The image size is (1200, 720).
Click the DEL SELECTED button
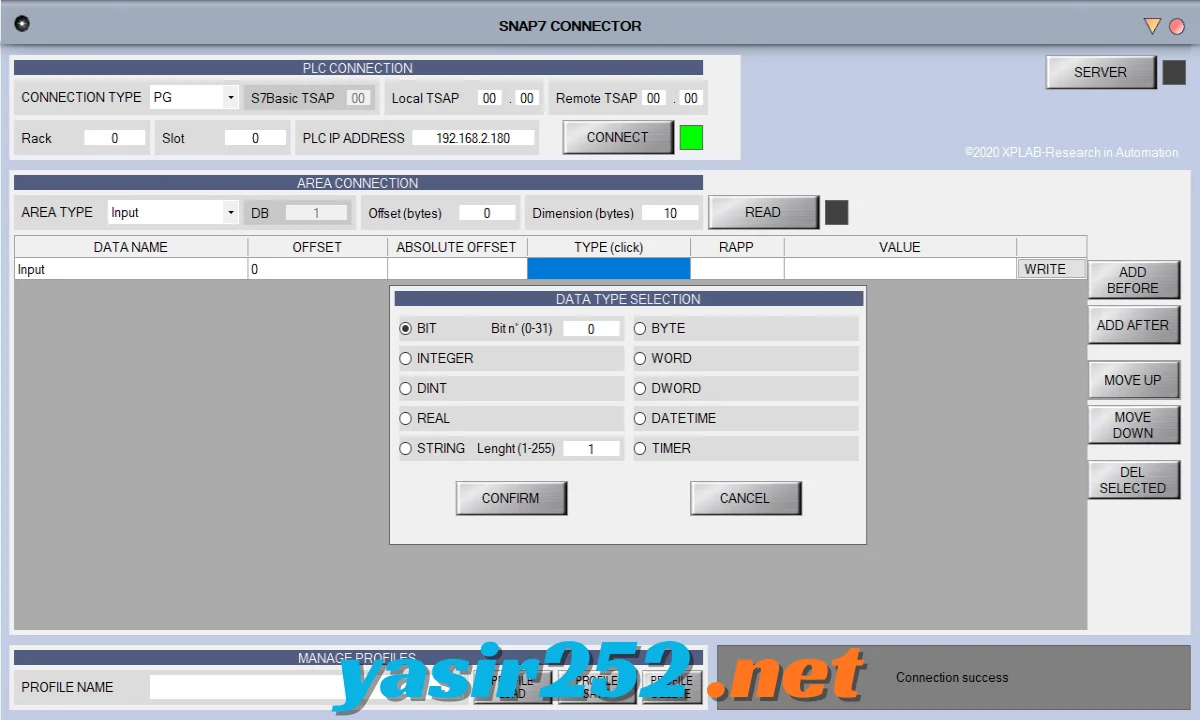click(1133, 480)
